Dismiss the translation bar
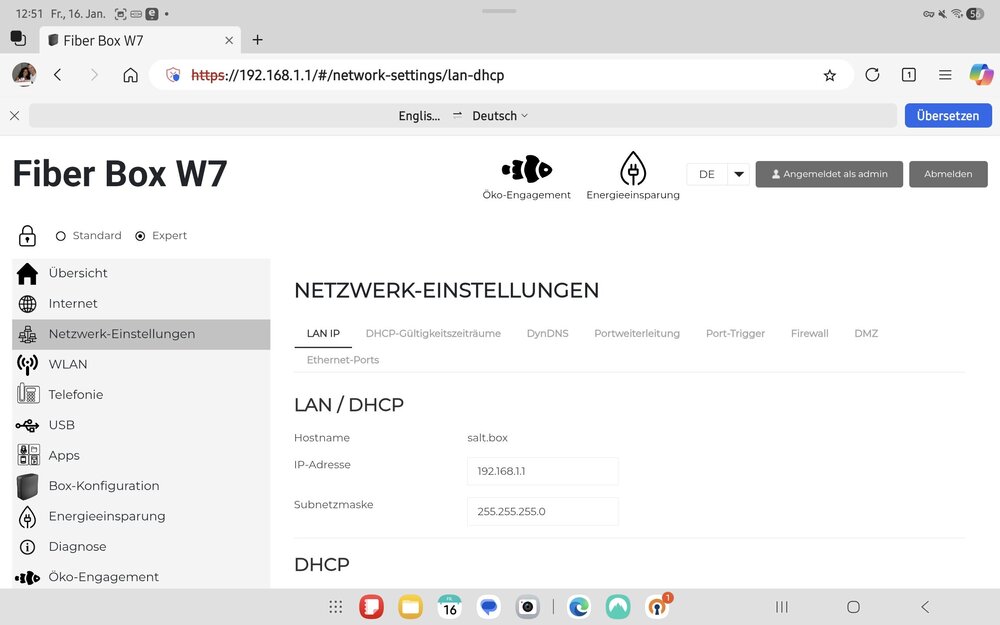Image resolution: width=1000 pixels, height=625 pixels. tap(14, 115)
